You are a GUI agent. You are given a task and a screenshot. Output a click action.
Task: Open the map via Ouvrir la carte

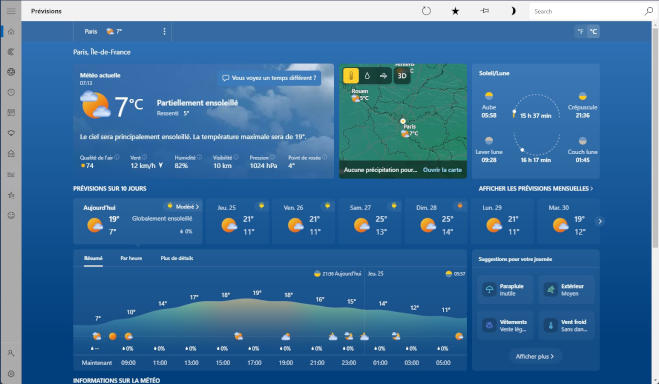pos(442,170)
